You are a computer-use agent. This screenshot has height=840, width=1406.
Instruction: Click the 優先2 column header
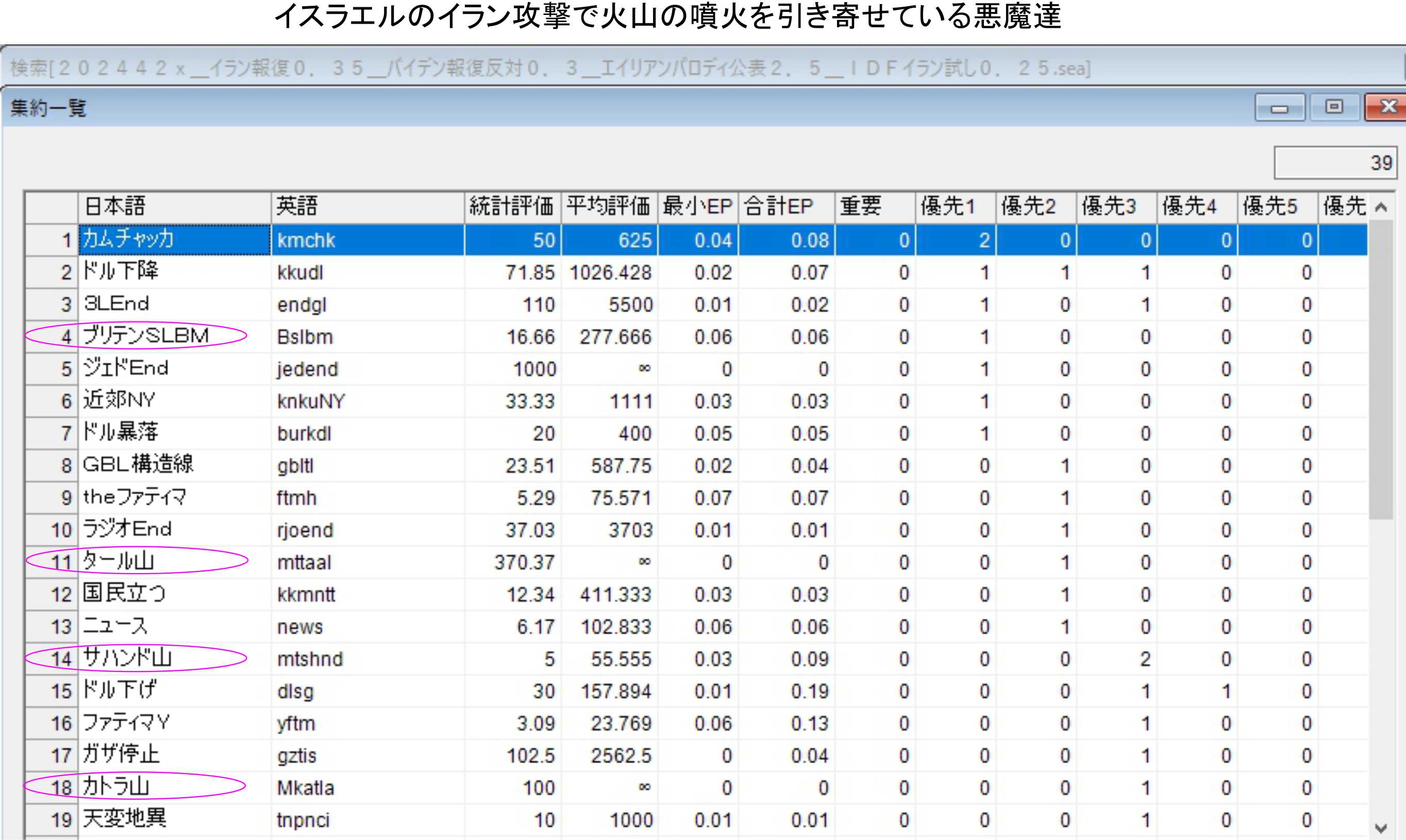(1036, 207)
